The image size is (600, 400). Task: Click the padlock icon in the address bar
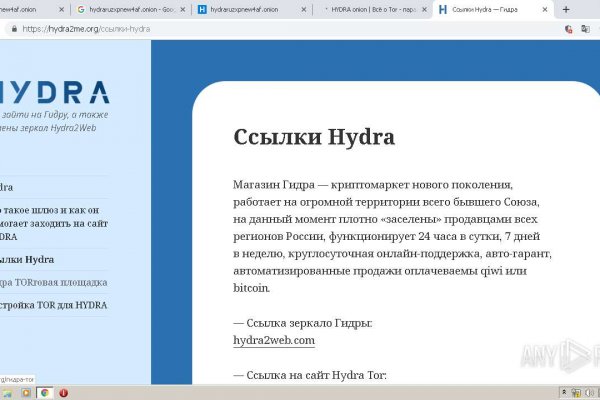(12, 29)
